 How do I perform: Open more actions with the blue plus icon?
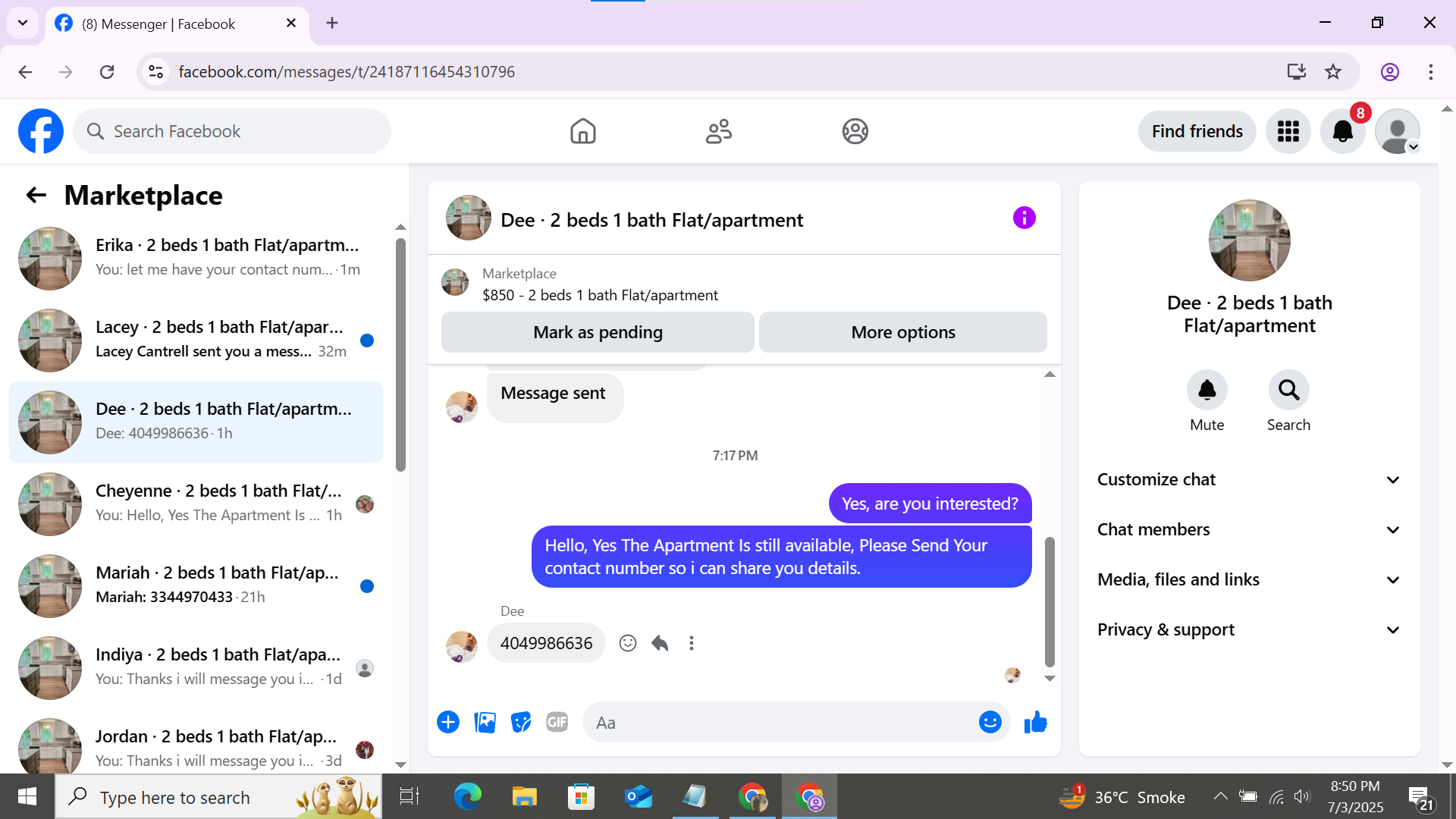[448, 722]
